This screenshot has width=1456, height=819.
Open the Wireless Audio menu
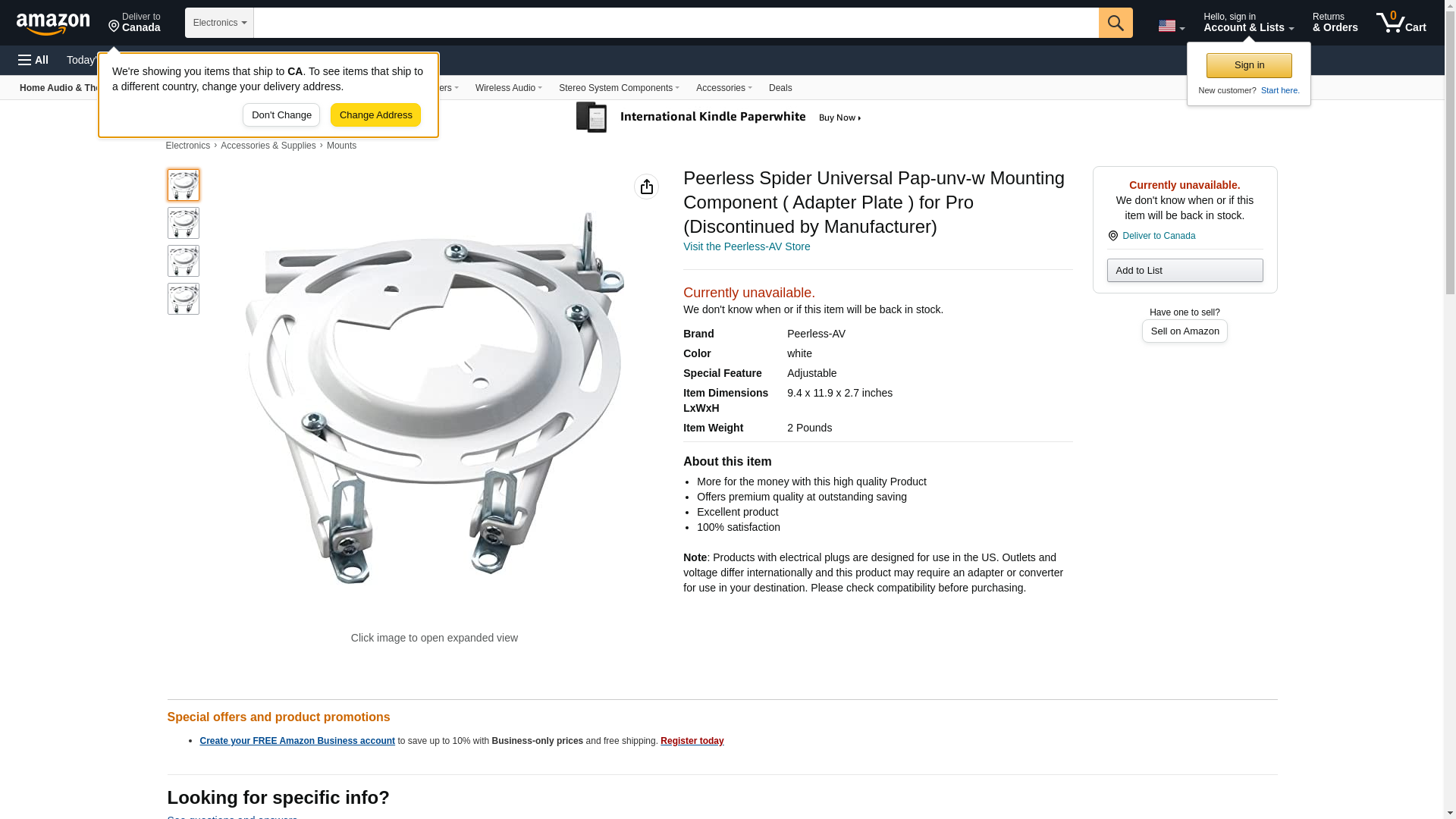pos(508,88)
